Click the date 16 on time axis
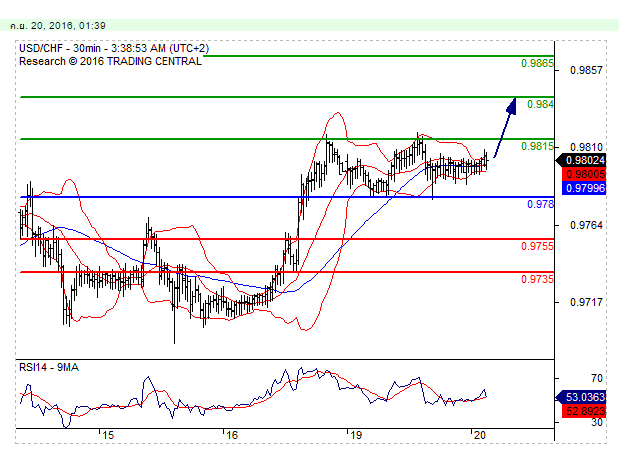The width and height of the screenshot is (619, 463). coord(232,435)
